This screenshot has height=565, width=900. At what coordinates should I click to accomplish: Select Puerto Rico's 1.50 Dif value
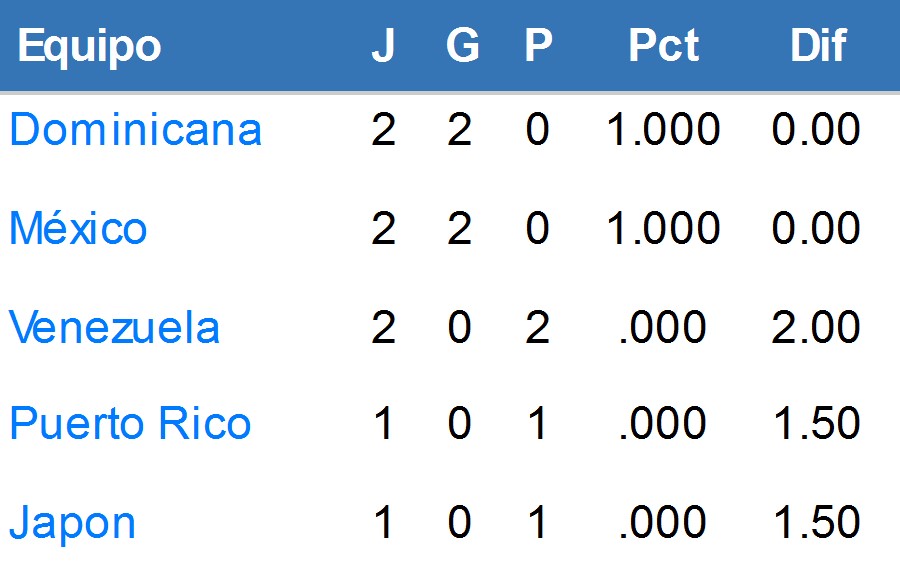pyautogui.click(x=816, y=424)
